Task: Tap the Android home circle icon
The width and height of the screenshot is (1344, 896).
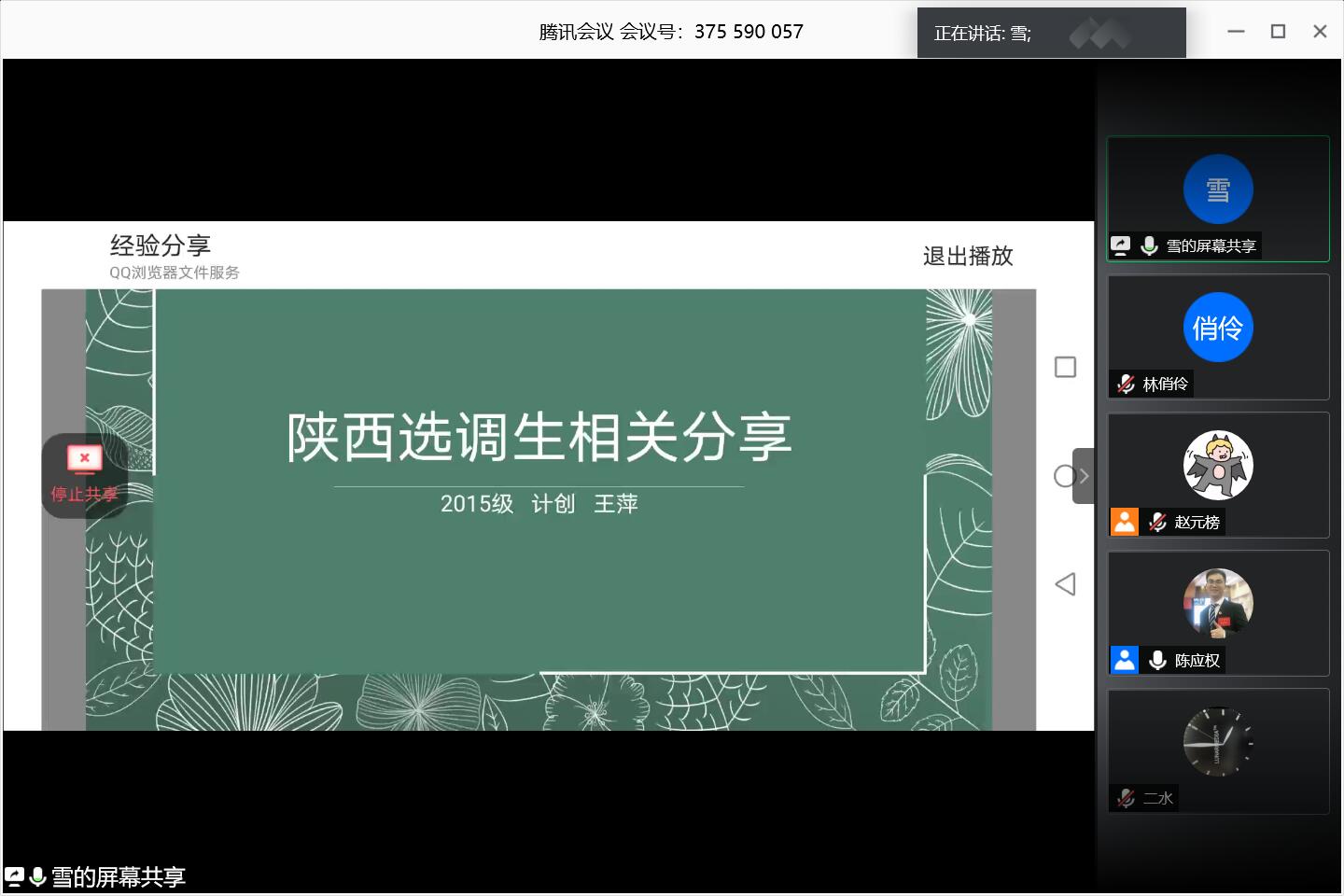Action: tap(1064, 476)
